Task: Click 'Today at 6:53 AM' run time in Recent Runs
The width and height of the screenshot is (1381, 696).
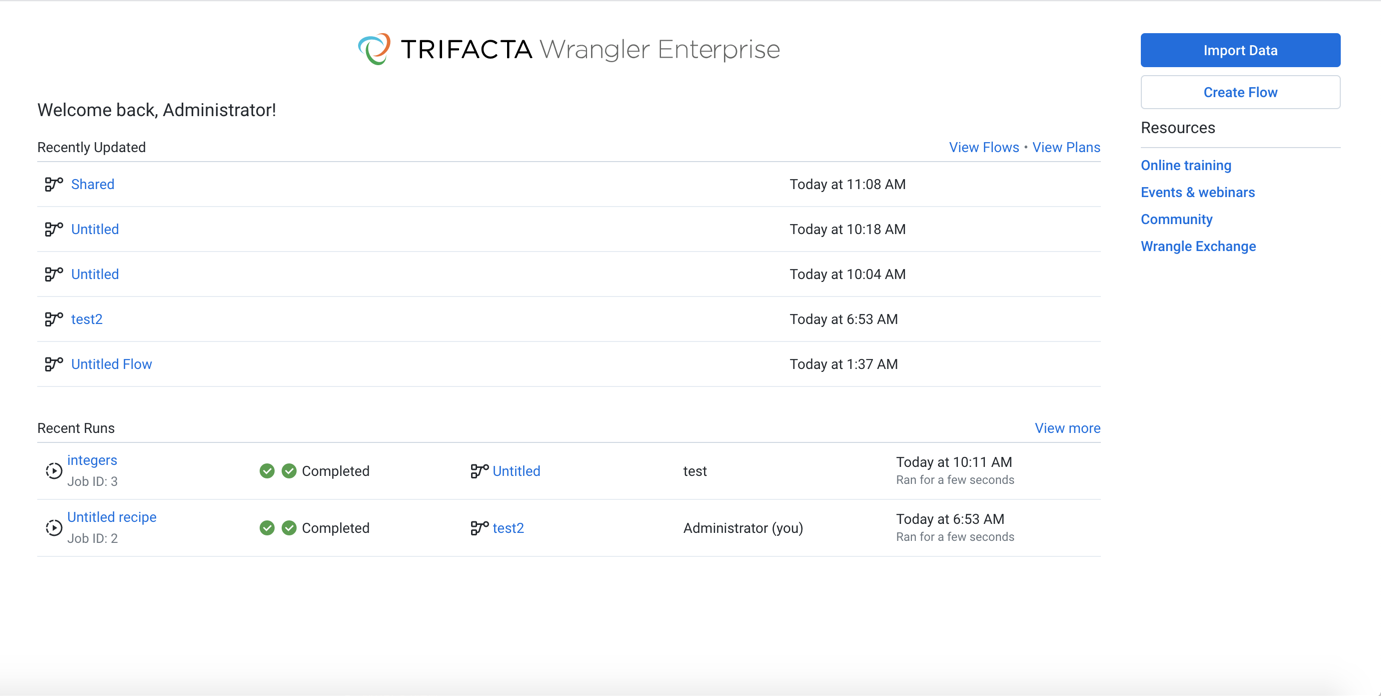Action: click(950, 519)
